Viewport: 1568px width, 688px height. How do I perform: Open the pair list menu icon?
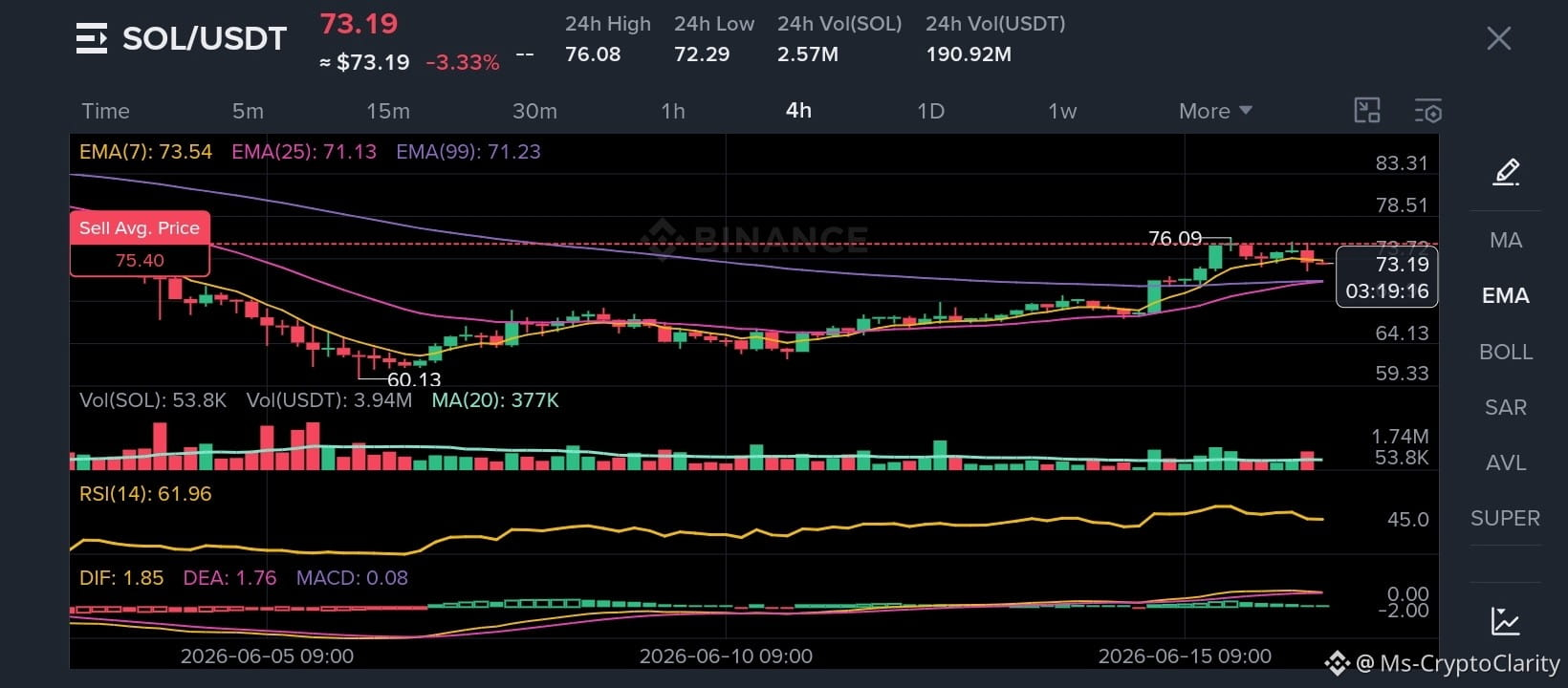tap(91, 38)
